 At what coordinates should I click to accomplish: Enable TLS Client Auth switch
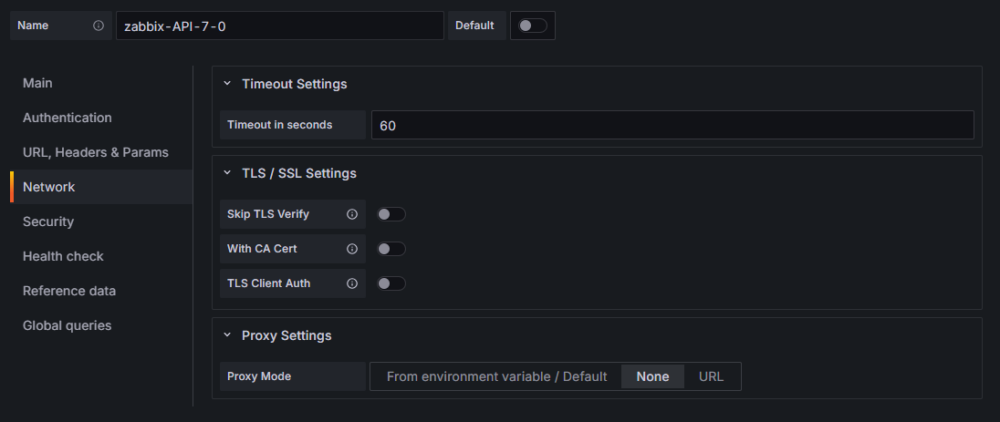click(391, 284)
